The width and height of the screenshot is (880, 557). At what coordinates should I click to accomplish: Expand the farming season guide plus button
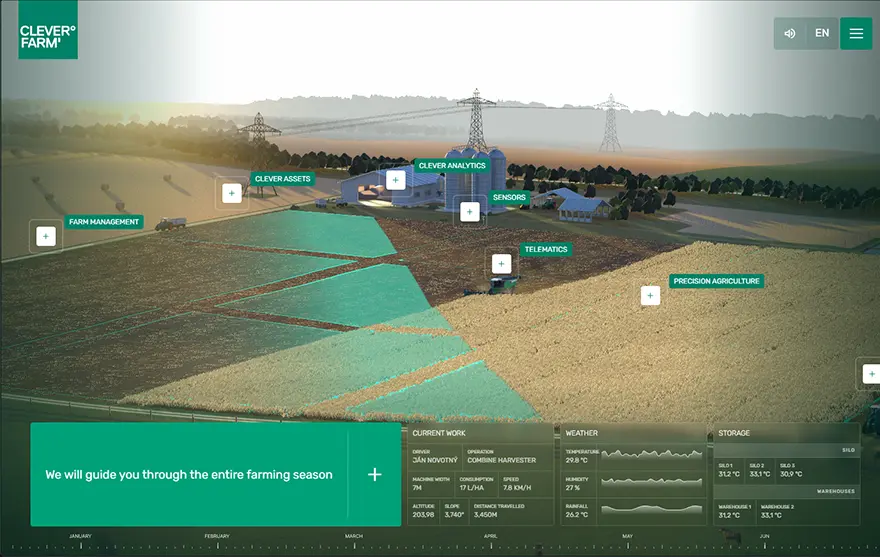(x=375, y=474)
